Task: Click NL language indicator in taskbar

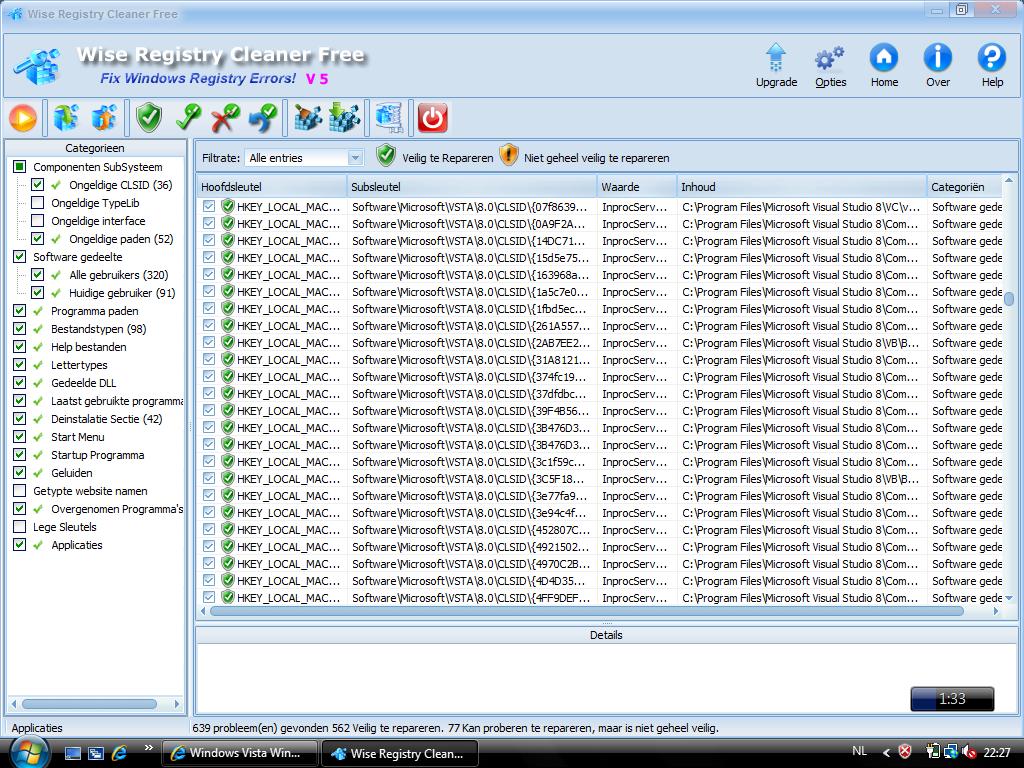Action: 859,751
